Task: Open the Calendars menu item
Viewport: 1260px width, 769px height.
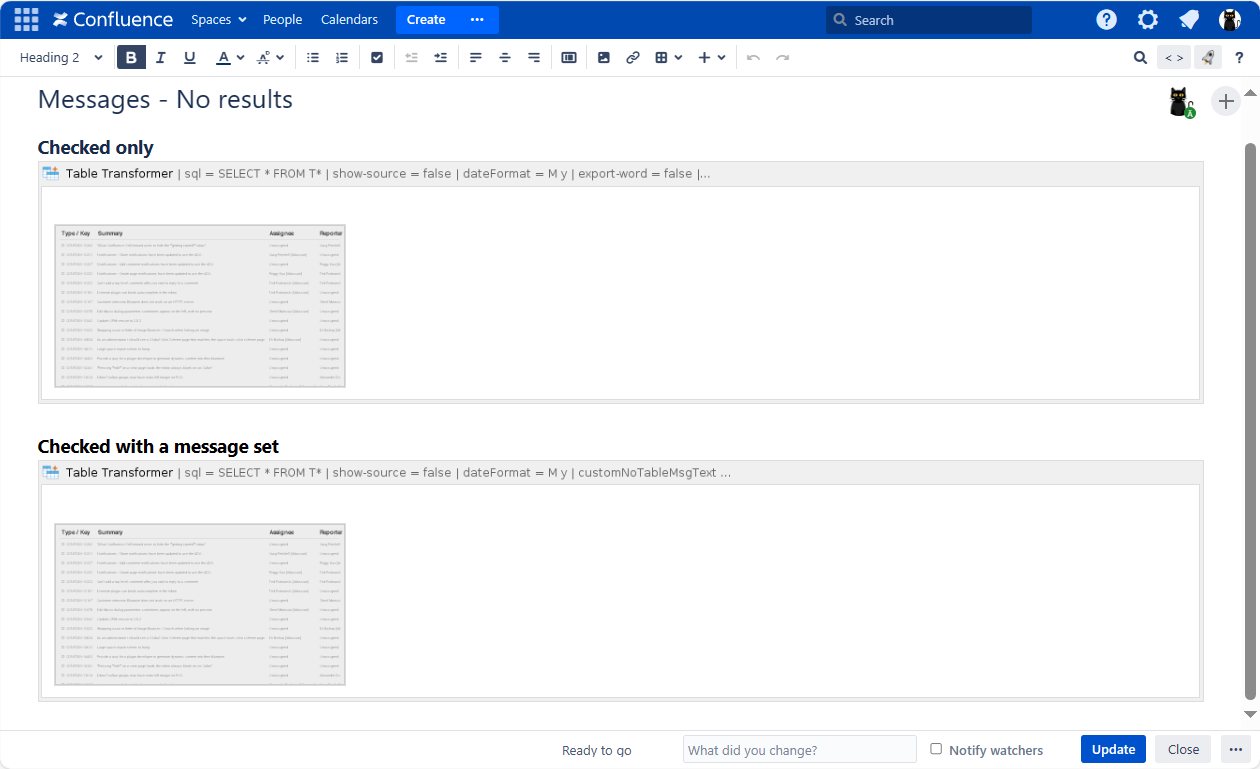Action: click(349, 20)
